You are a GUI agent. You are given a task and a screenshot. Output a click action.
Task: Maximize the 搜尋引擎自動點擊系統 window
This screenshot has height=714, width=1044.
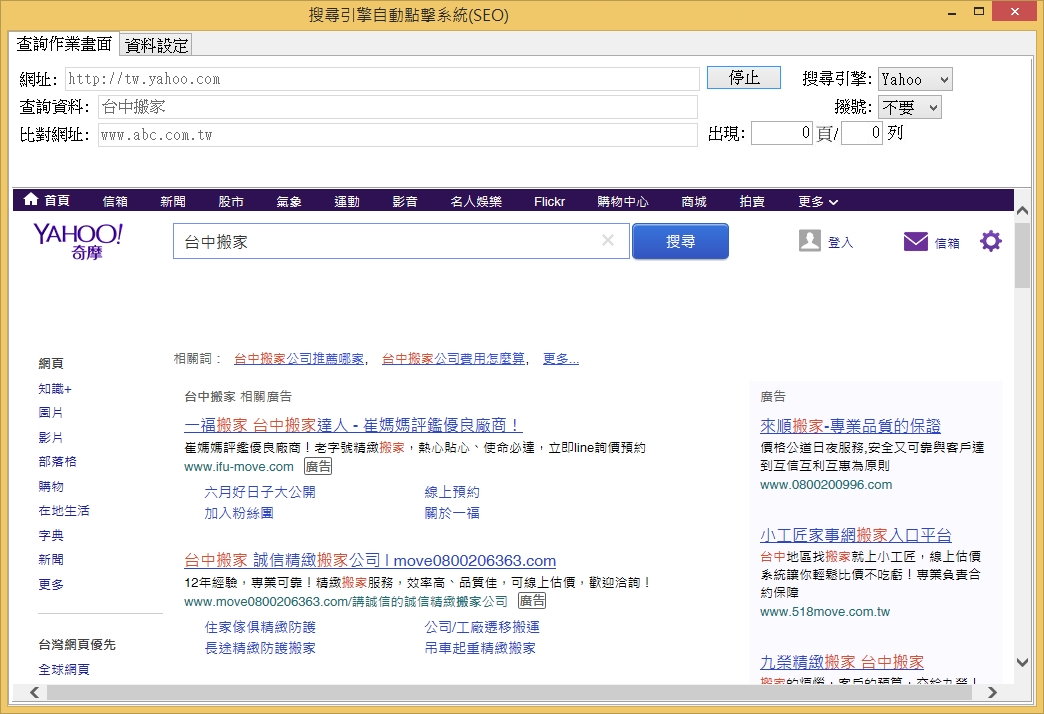coord(979,11)
